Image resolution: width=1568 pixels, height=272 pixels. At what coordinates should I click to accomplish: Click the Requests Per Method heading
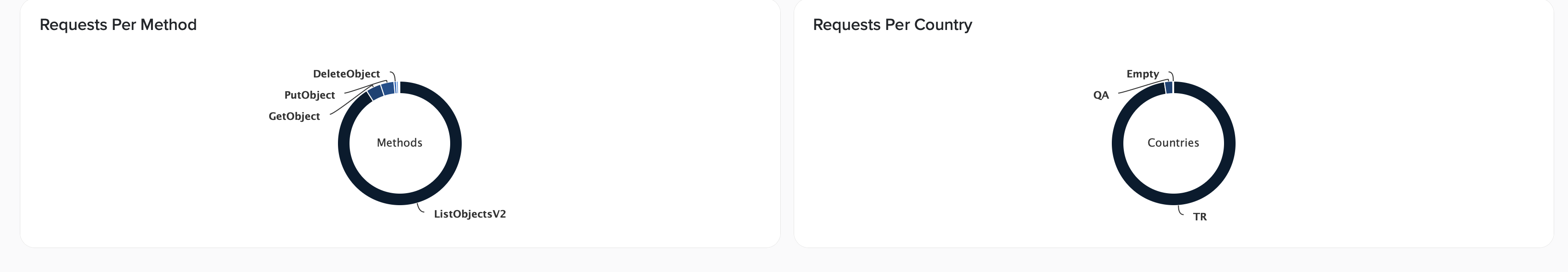point(118,25)
